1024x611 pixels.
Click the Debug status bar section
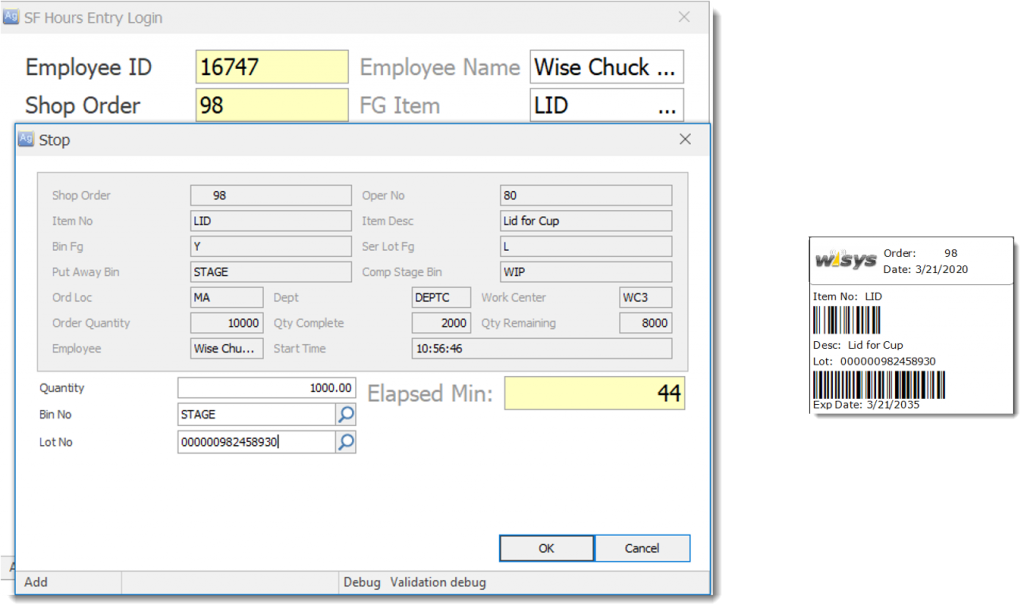362,582
